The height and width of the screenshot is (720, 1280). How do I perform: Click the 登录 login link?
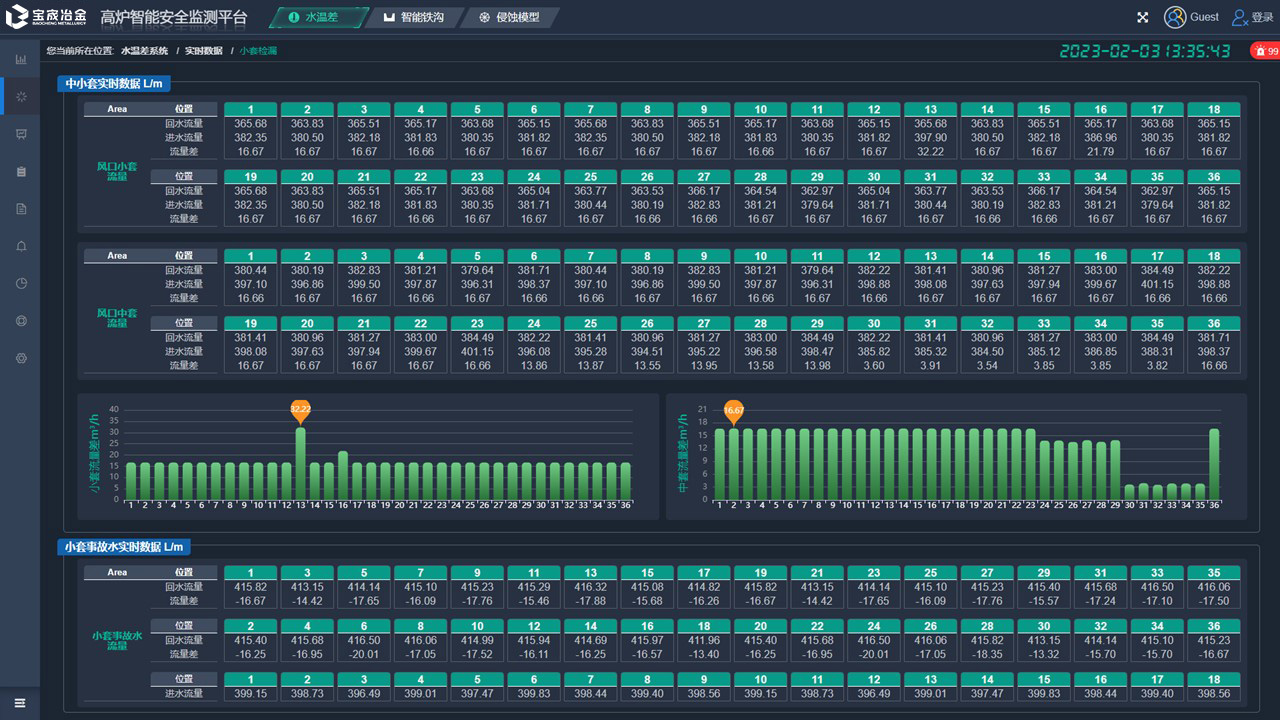tap(1262, 18)
